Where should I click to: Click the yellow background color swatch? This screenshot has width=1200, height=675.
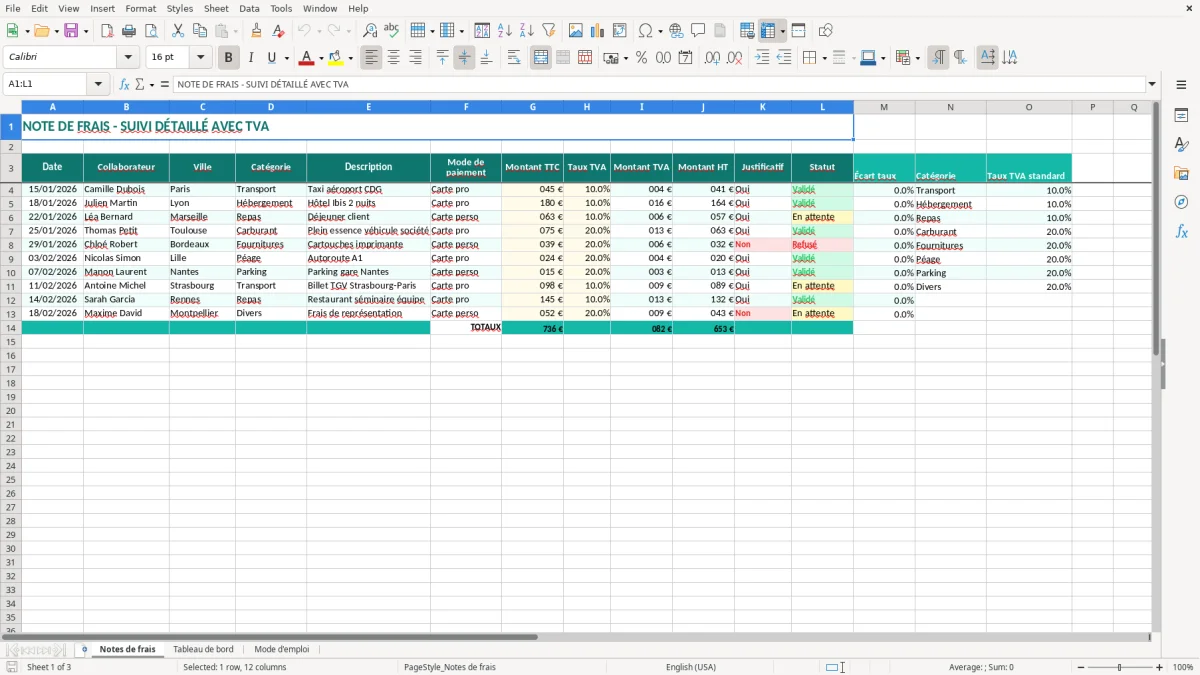336,58
